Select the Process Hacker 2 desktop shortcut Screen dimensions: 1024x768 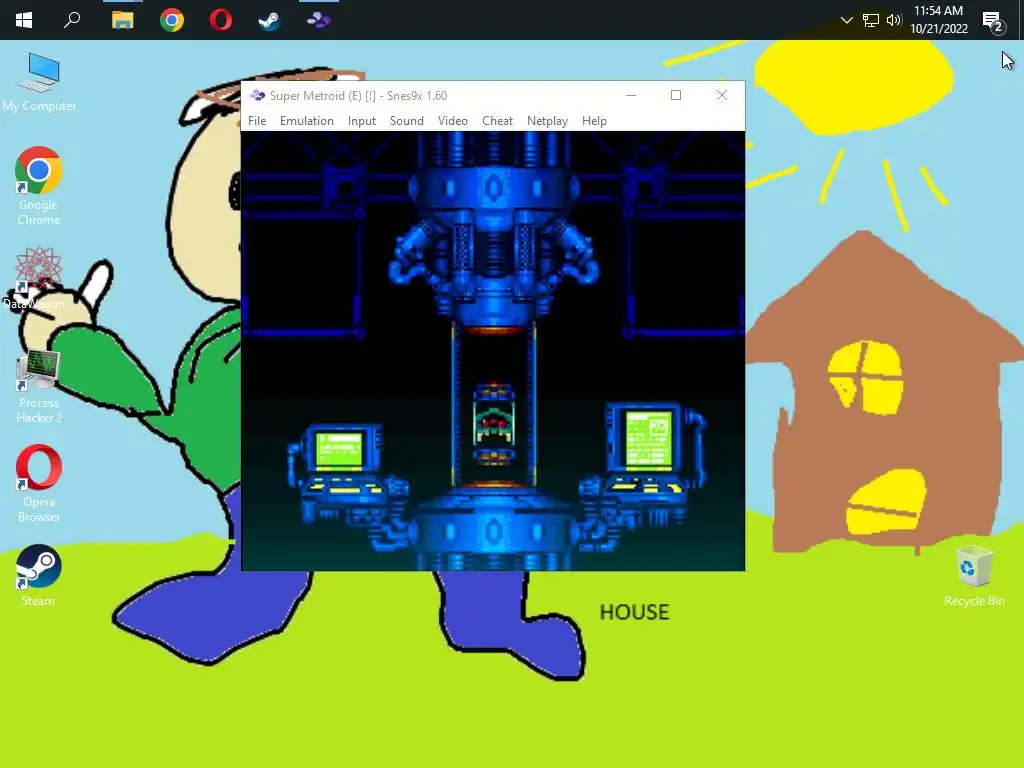[39, 387]
